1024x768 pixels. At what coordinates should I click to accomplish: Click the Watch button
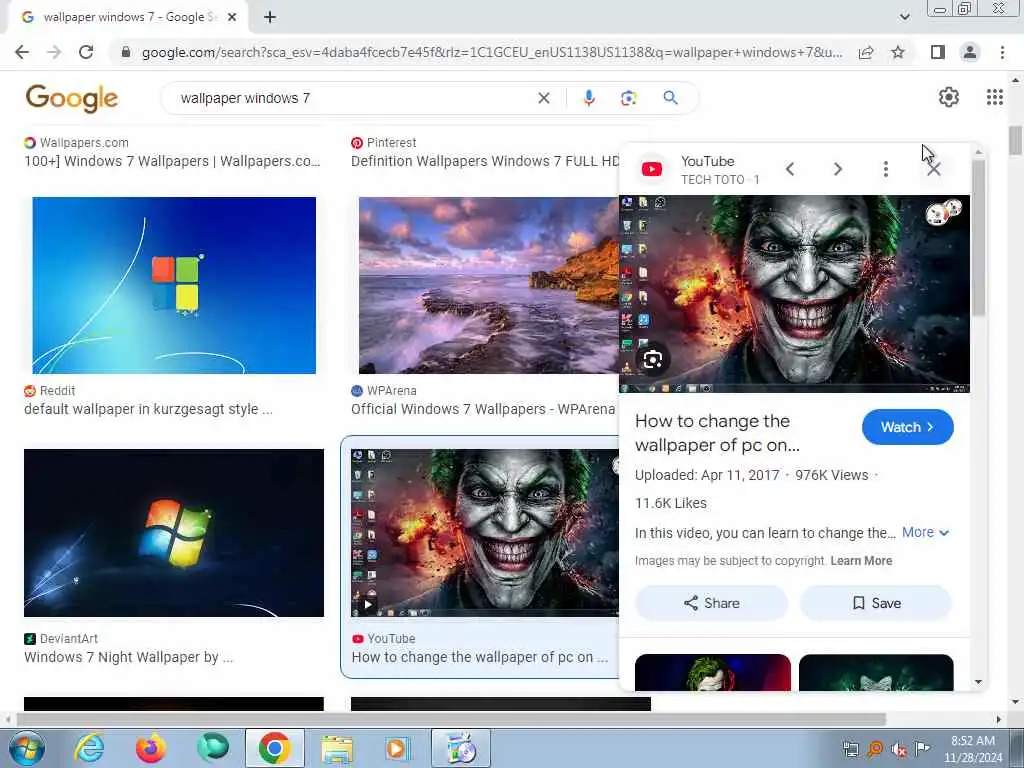[x=907, y=427]
